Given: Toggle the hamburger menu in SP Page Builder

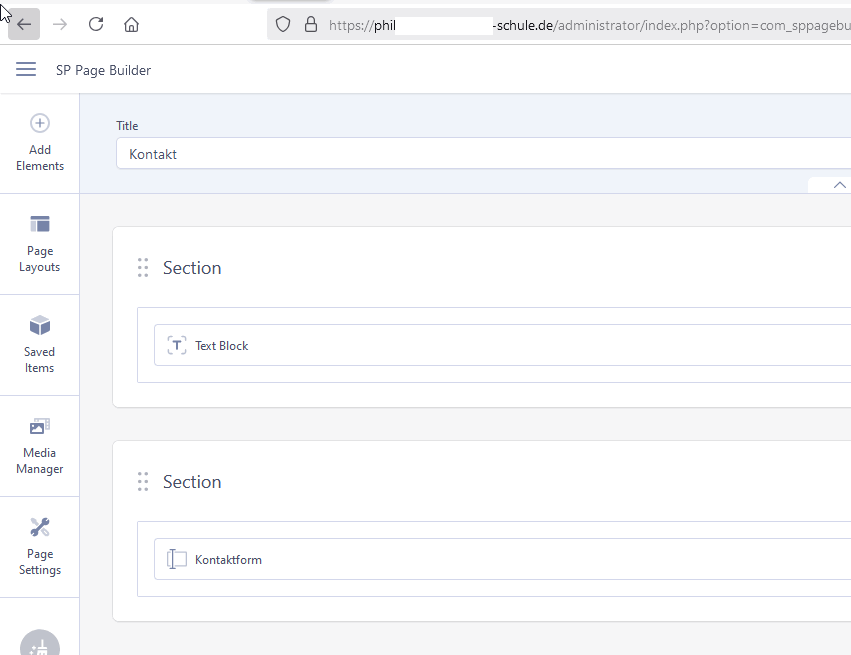Looking at the screenshot, I should [26, 69].
